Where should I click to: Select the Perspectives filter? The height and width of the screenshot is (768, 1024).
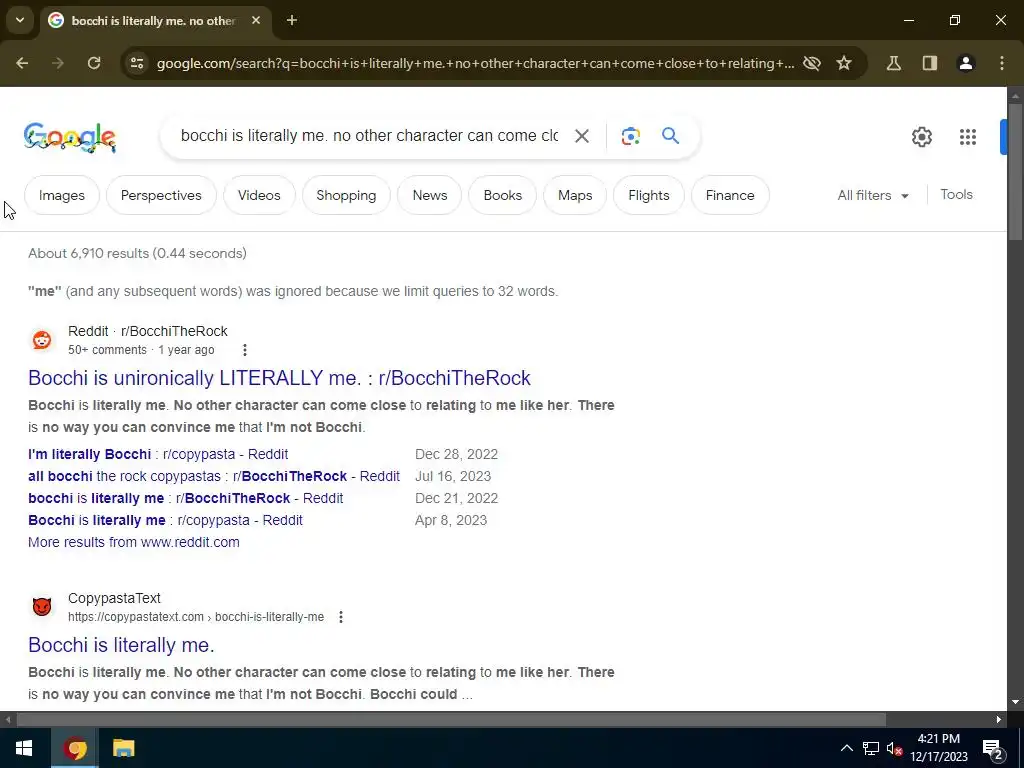tap(161, 195)
